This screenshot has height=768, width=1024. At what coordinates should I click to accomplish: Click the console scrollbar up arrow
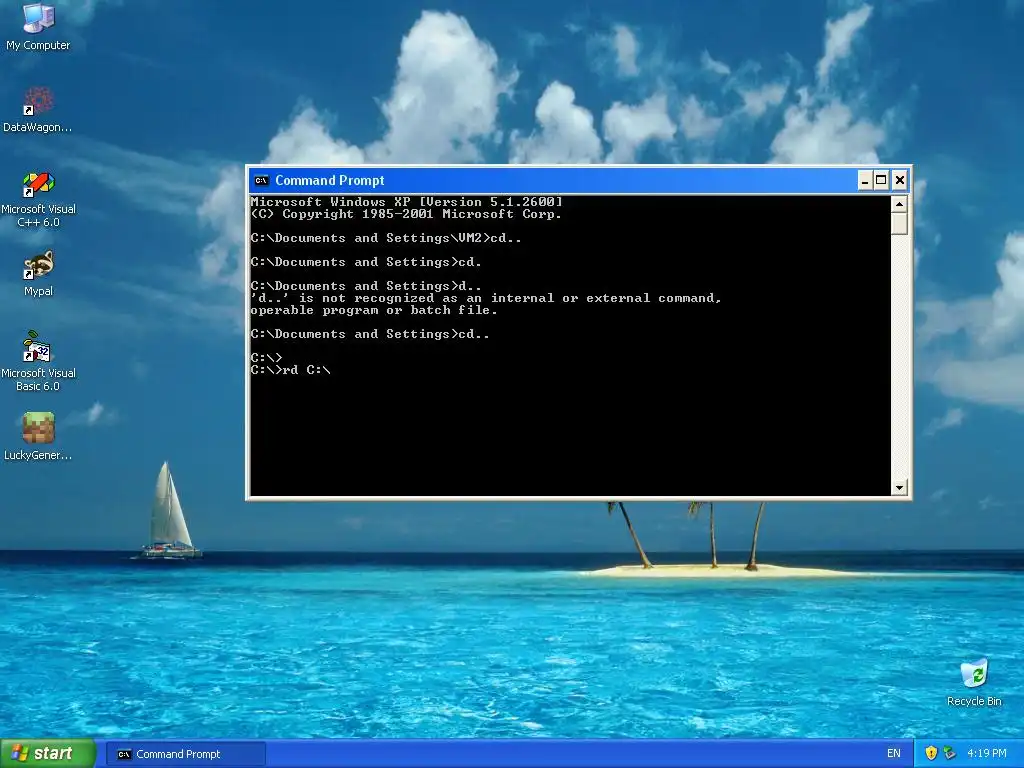(899, 204)
